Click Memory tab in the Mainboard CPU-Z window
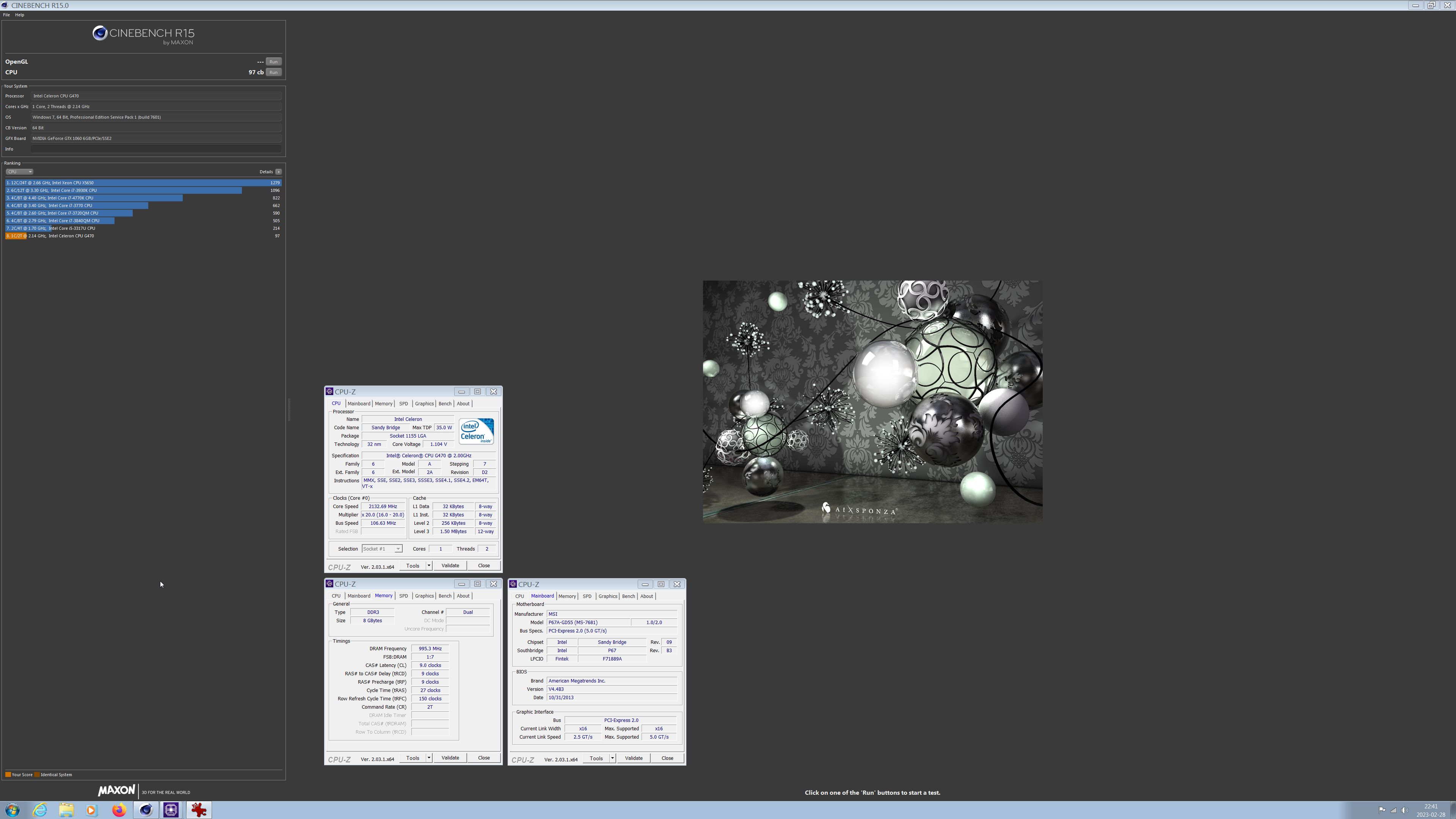The width and height of the screenshot is (1456, 819). click(567, 596)
